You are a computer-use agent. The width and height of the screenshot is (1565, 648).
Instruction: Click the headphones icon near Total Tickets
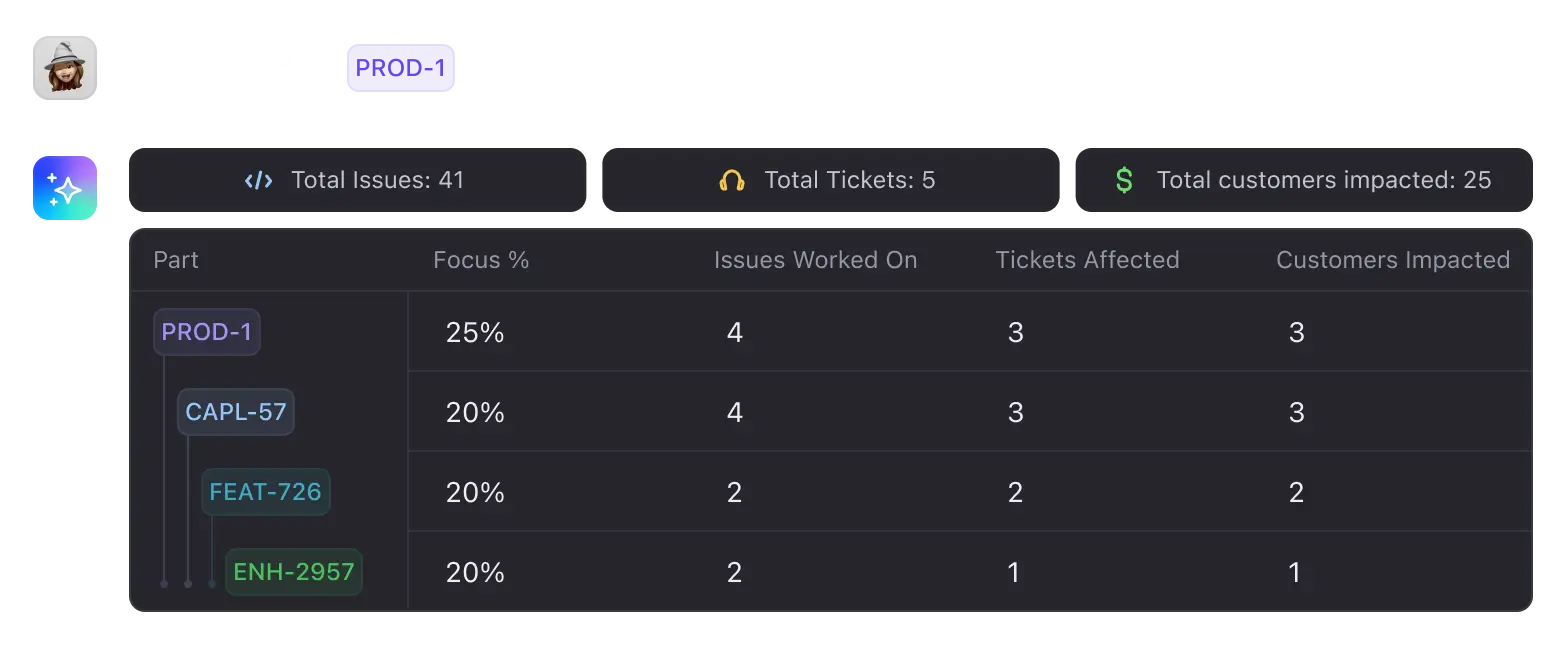[x=732, y=180]
